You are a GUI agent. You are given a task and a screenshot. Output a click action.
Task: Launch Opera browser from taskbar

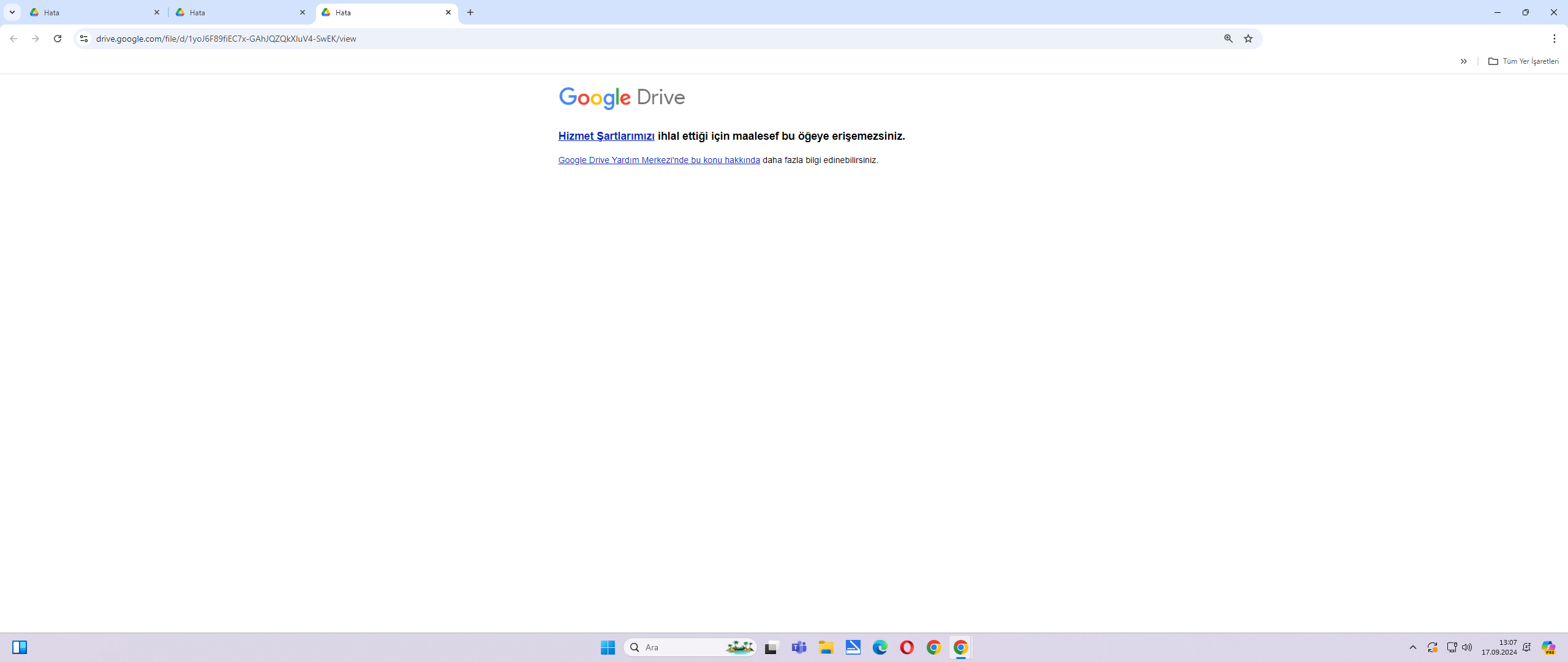(907, 647)
